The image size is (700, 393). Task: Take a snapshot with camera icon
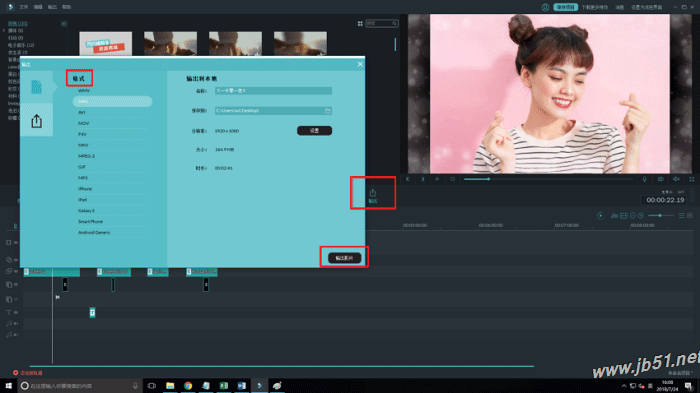tap(660, 179)
